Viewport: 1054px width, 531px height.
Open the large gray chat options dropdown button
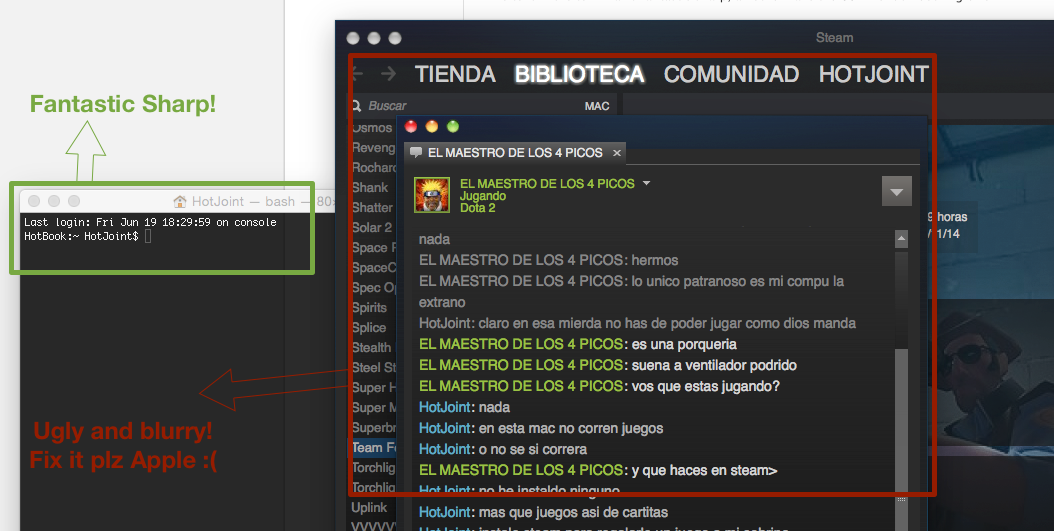[897, 192]
